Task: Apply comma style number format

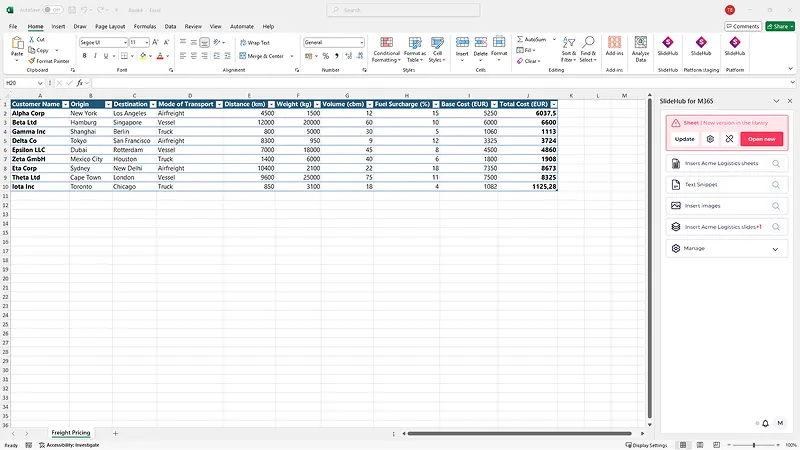Action: tap(336, 56)
